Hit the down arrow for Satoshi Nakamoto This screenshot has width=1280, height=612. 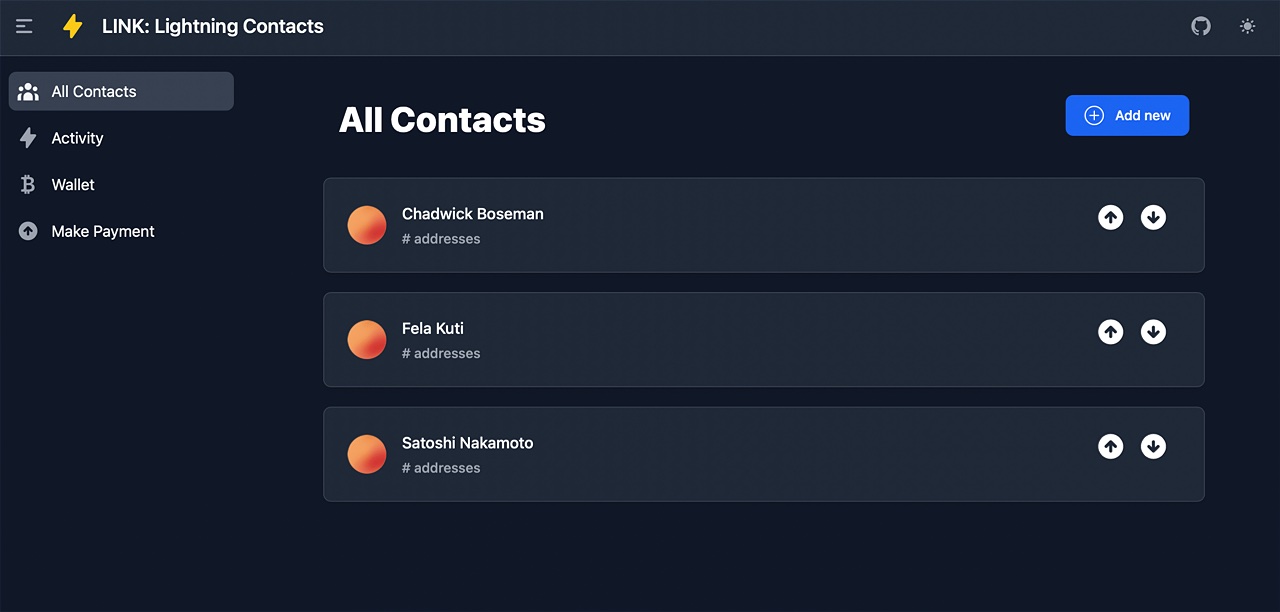tap(1153, 446)
